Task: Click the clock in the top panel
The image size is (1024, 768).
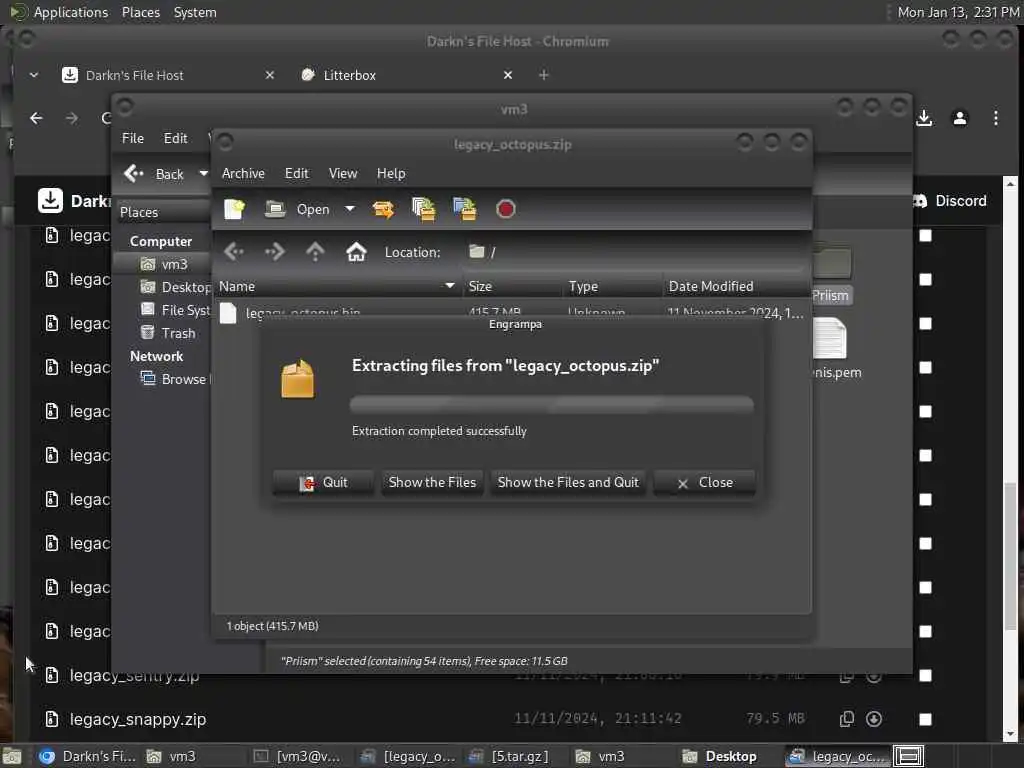Action: click(958, 12)
